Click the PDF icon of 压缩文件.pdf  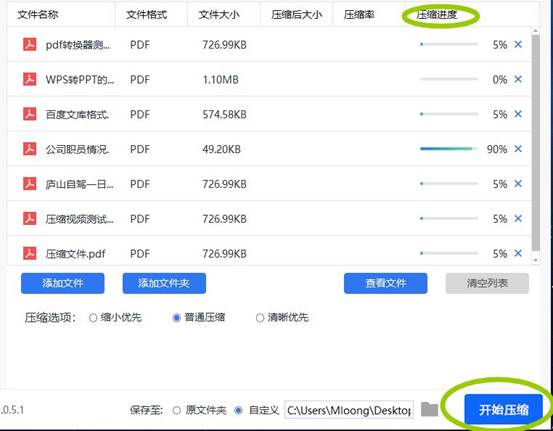30,253
